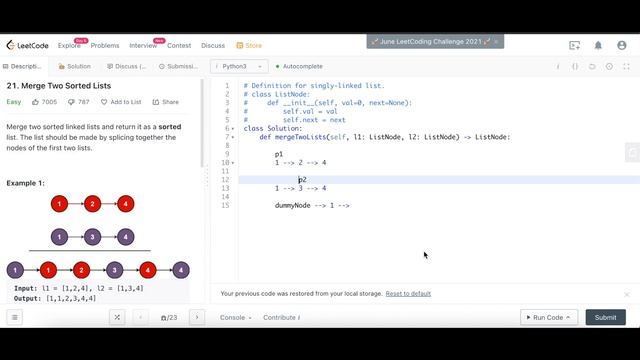Image resolution: width=640 pixels, height=360 pixels.
Task: Open the problem list menu icon
Action: coord(15,317)
